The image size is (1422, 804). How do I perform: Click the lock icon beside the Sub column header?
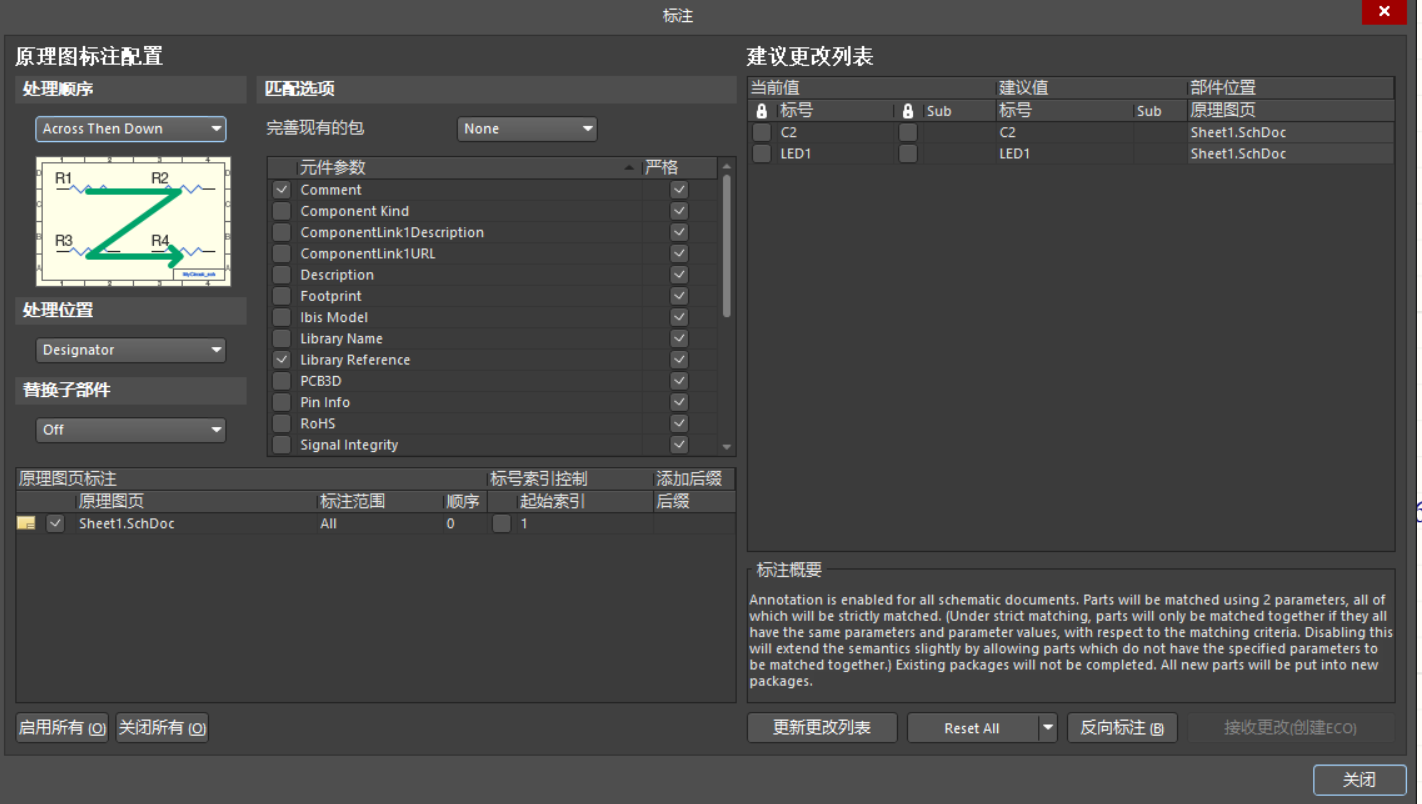(908, 110)
